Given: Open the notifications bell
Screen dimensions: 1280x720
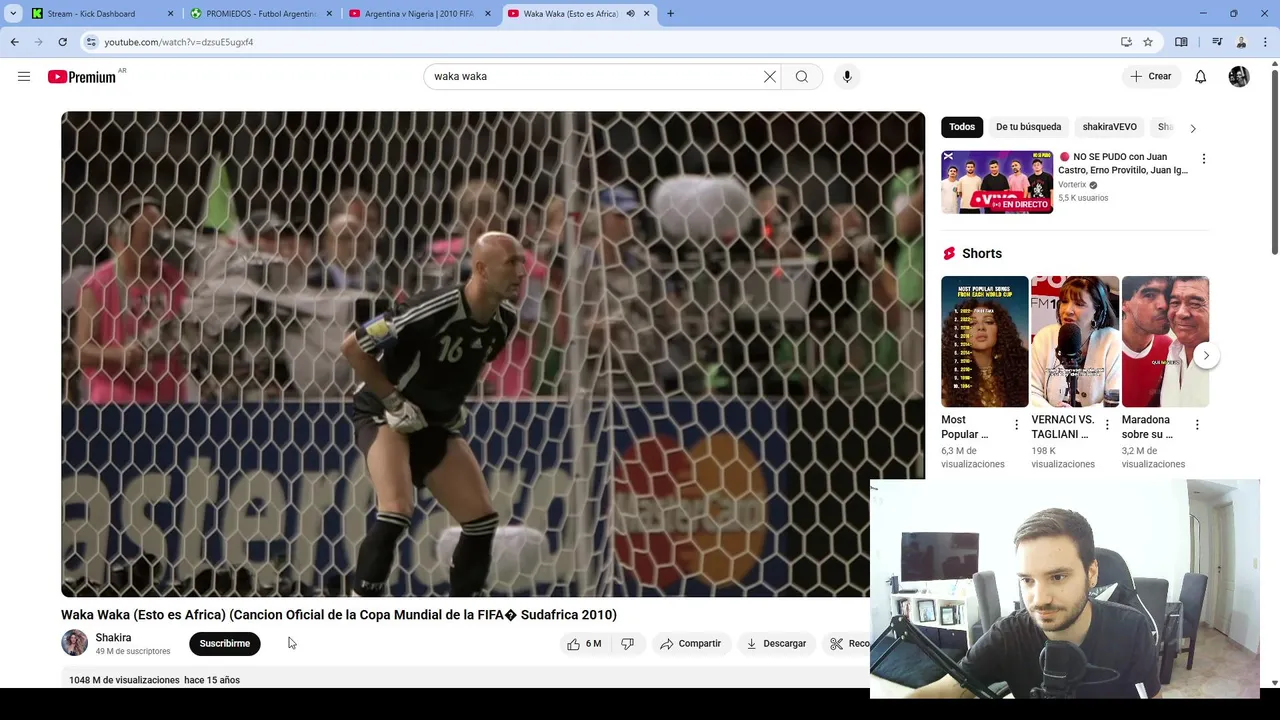Looking at the screenshot, I should pos(1201,77).
